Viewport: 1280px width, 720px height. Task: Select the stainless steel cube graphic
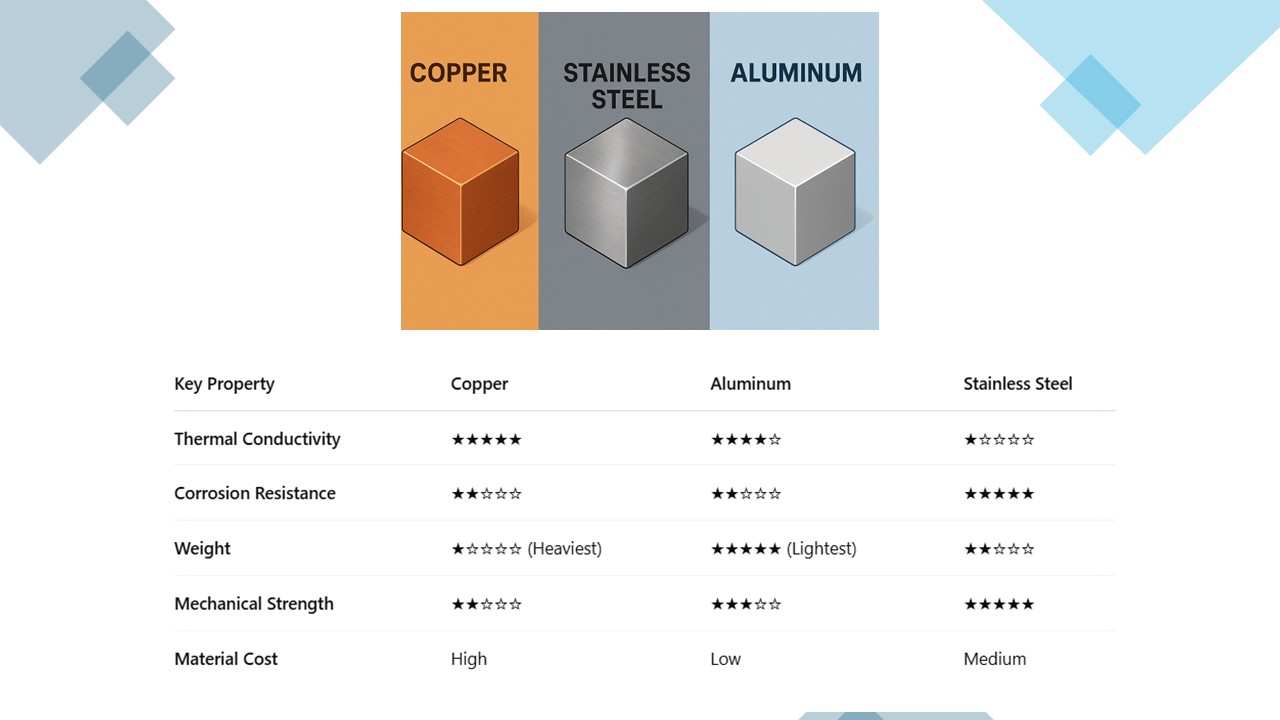[626, 194]
